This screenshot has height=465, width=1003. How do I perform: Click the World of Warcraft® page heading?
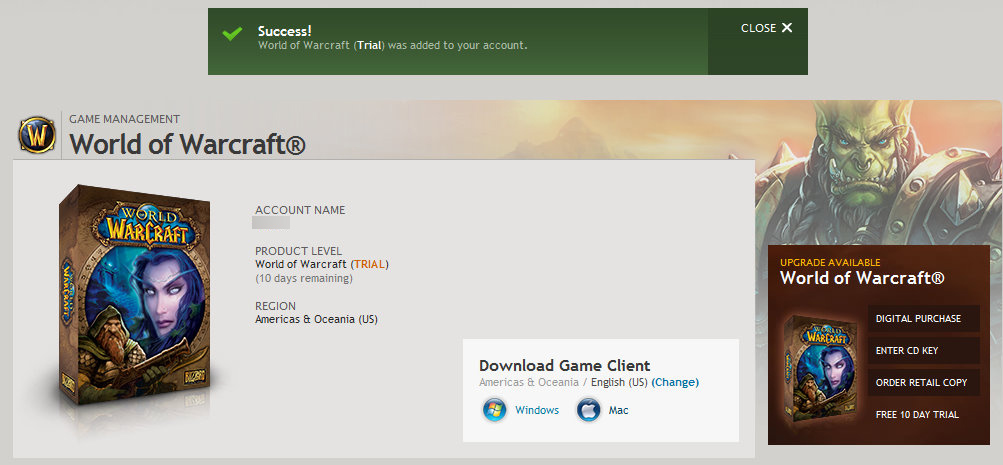(x=187, y=144)
